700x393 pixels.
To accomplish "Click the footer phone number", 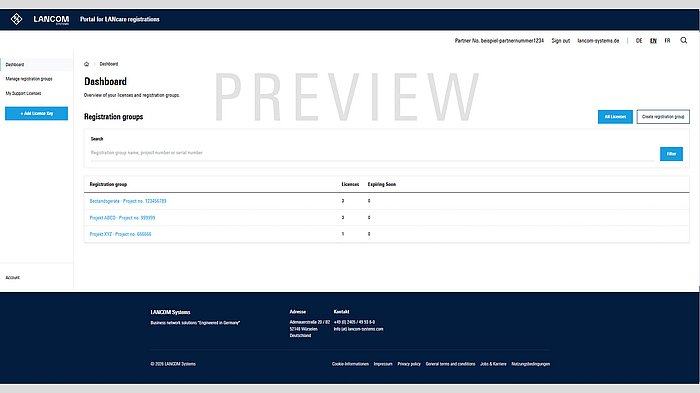I will pos(354,322).
